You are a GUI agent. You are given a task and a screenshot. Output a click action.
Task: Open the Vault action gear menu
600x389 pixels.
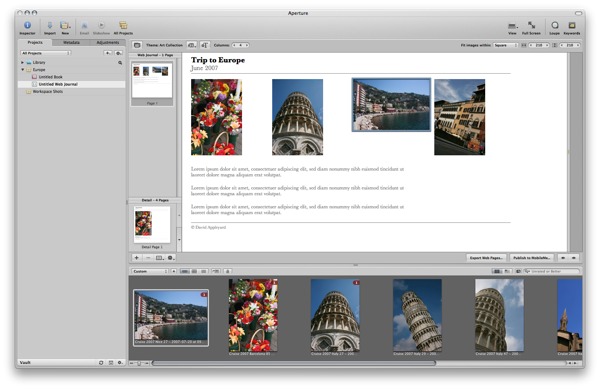(x=120, y=362)
